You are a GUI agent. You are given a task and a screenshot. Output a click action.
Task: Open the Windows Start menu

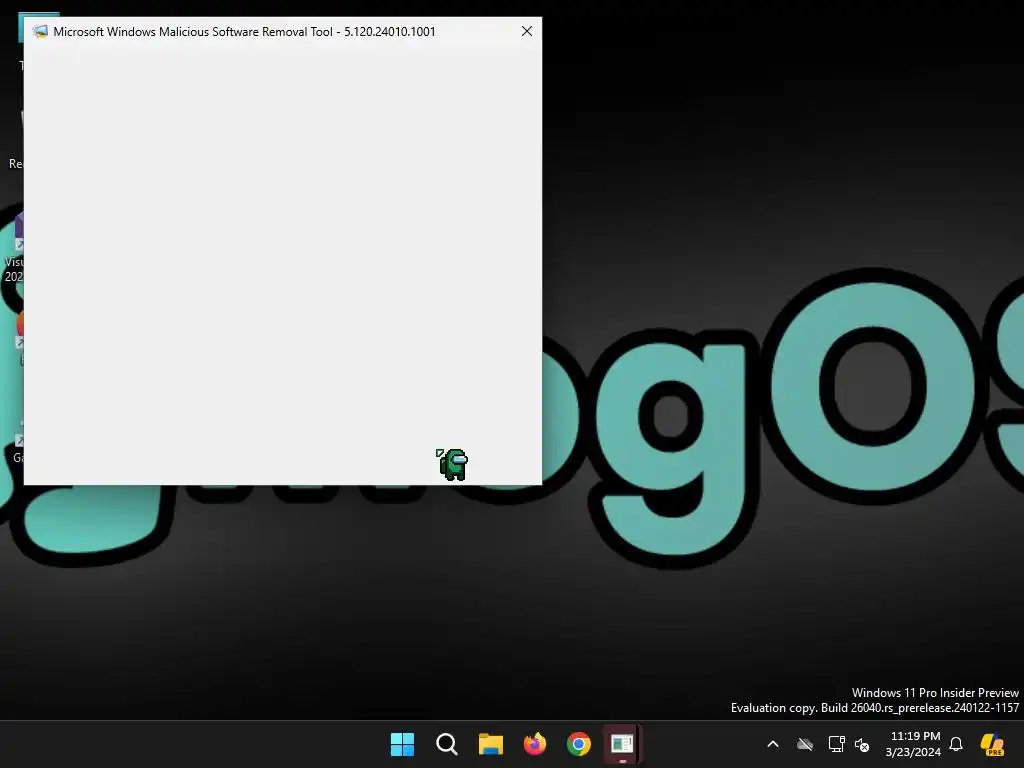pyautogui.click(x=402, y=744)
